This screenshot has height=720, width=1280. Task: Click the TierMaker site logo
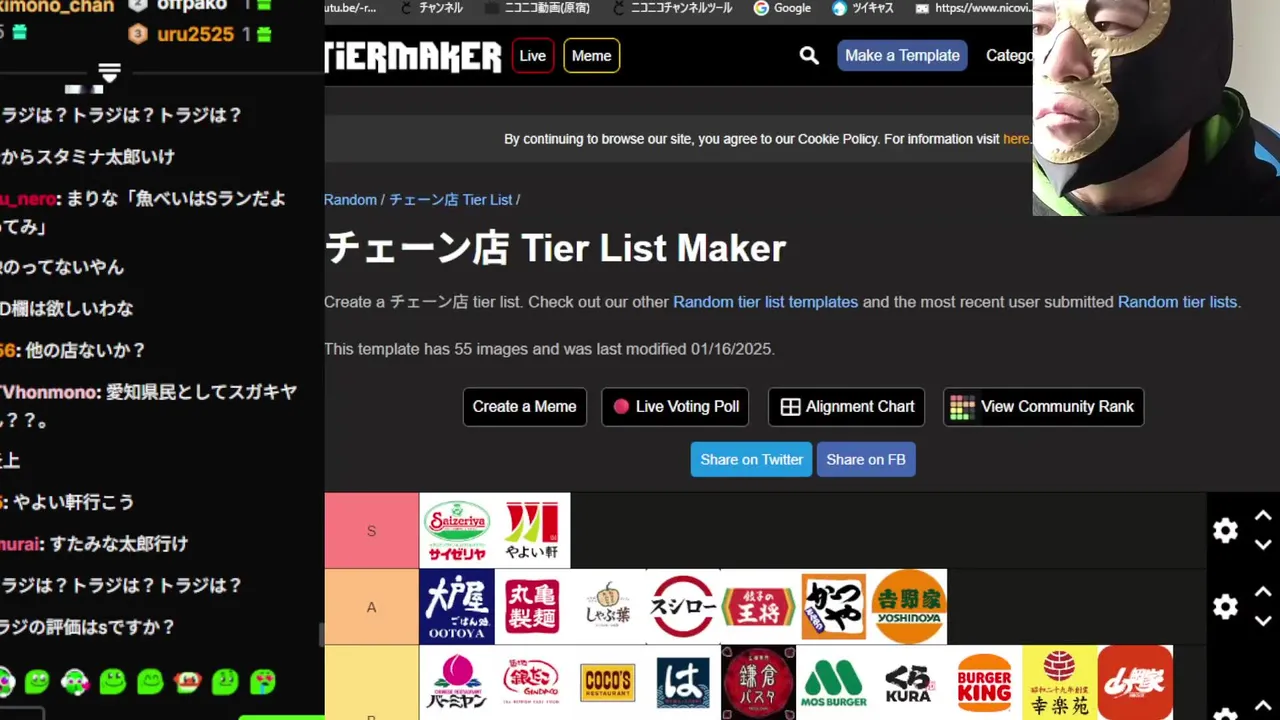413,56
